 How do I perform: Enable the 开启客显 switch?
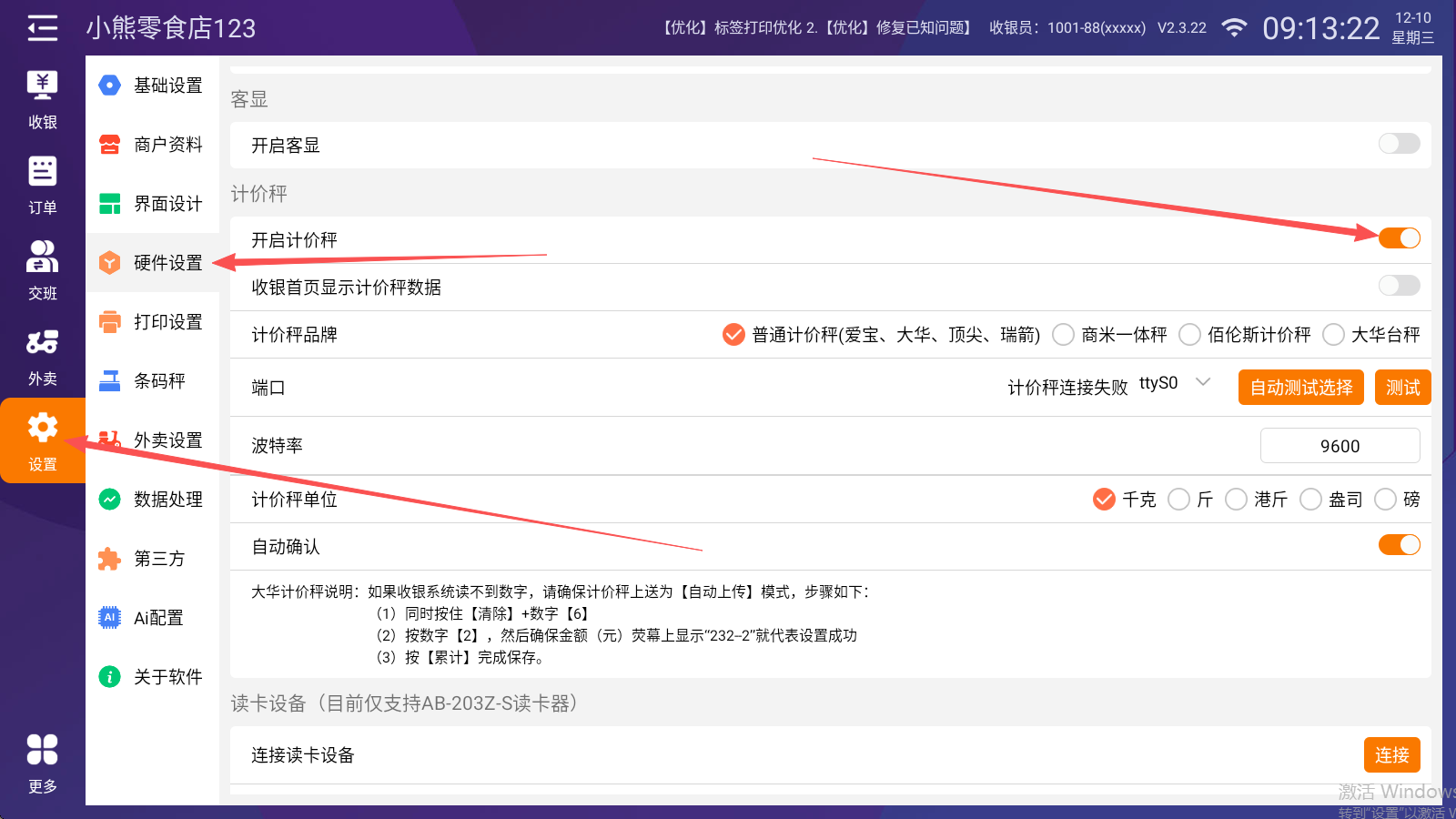point(1399,144)
